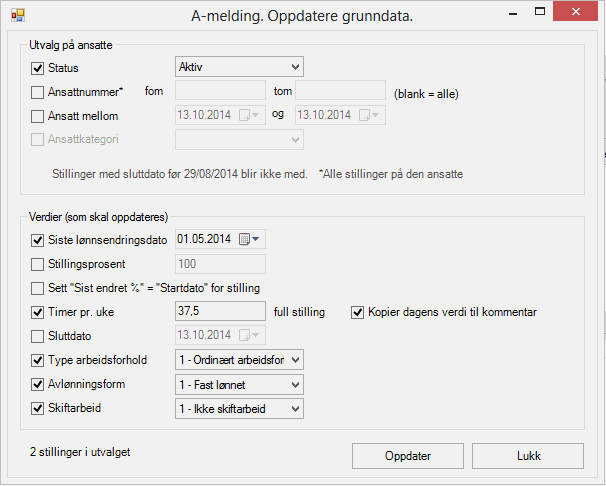Enable the Stillingsprosent checkbox
This screenshot has width=606, height=486.
tap(38, 264)
